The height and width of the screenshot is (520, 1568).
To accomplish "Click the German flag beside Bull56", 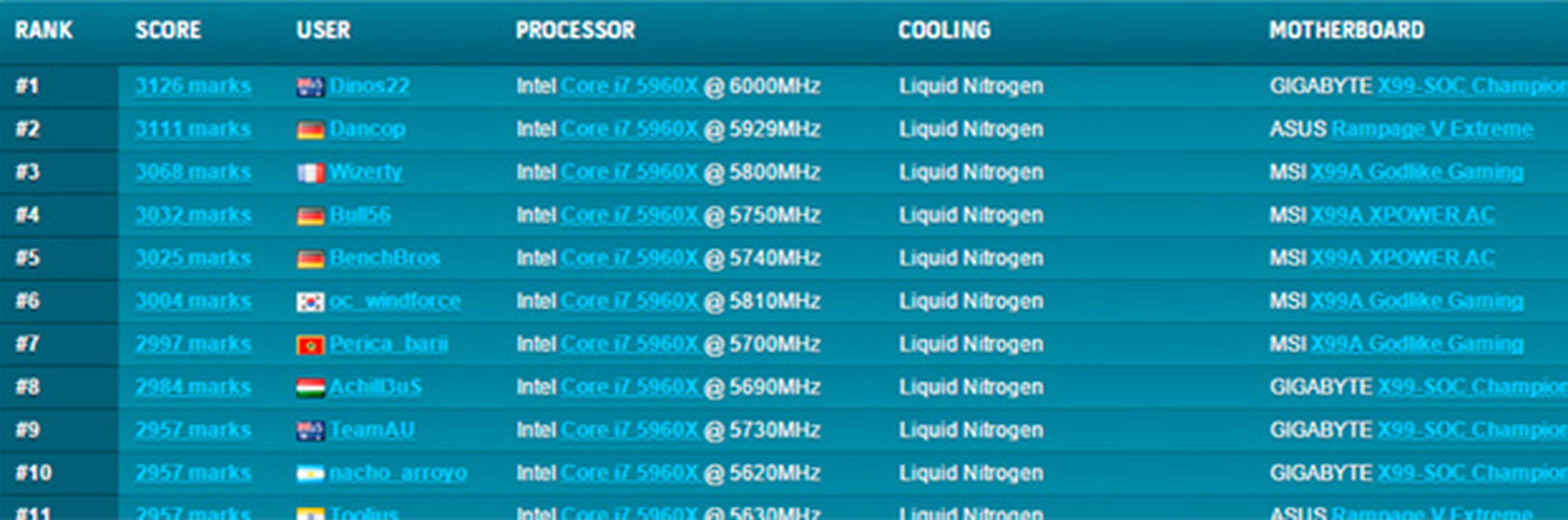I will click(x=310, y=216).
